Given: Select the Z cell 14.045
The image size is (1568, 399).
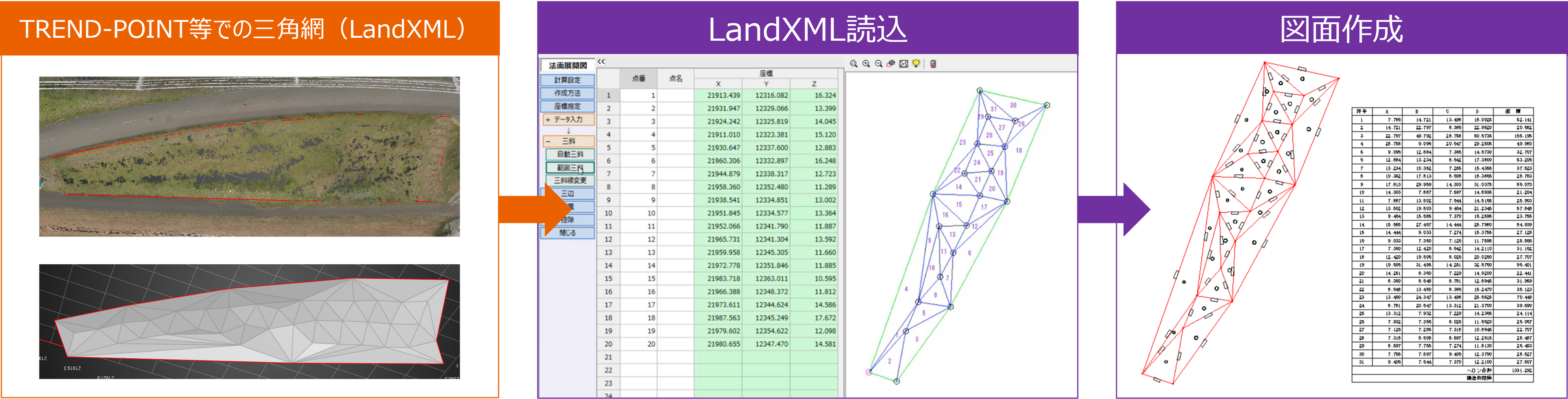Looking at the screenshot, I should [x=815, y=122].
